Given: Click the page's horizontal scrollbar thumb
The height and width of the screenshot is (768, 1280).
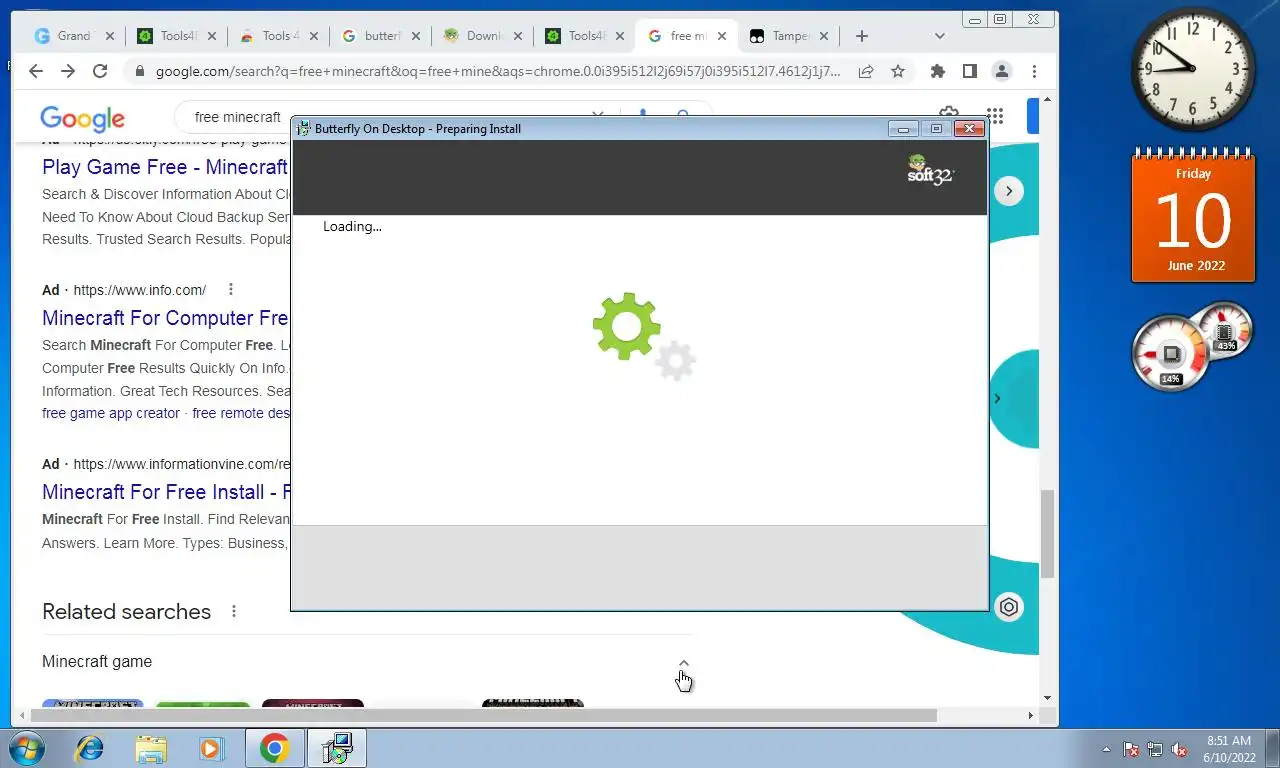Looking at the screenshot, I should [484, 715].
